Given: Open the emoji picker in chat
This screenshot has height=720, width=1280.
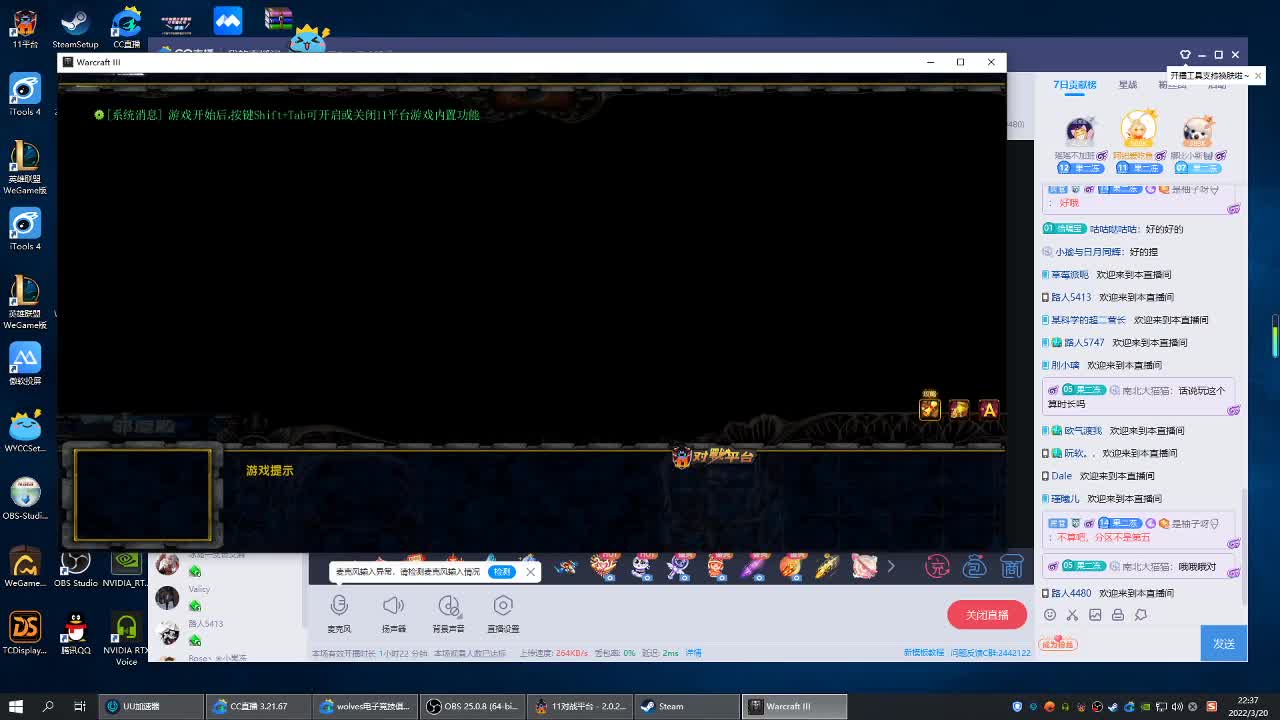Looking at the screenshot, I should click(1050, 615).
